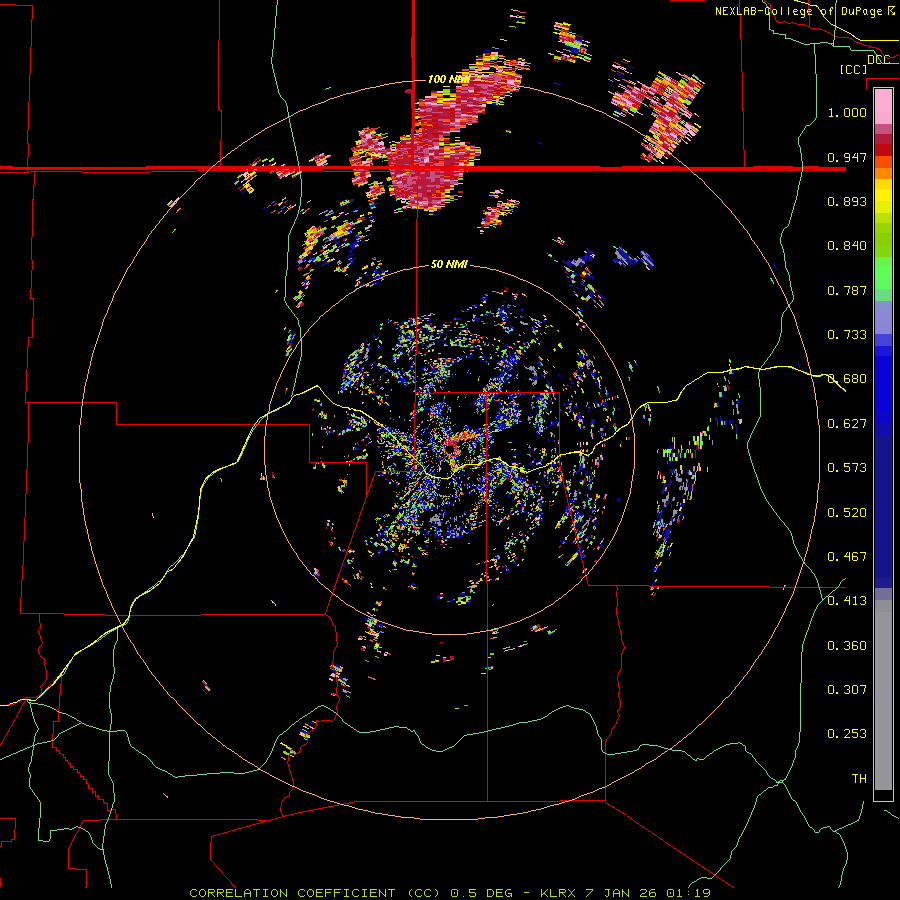Click the KLRX station ID in caption
Screen dimensions: 900x900
558,893
